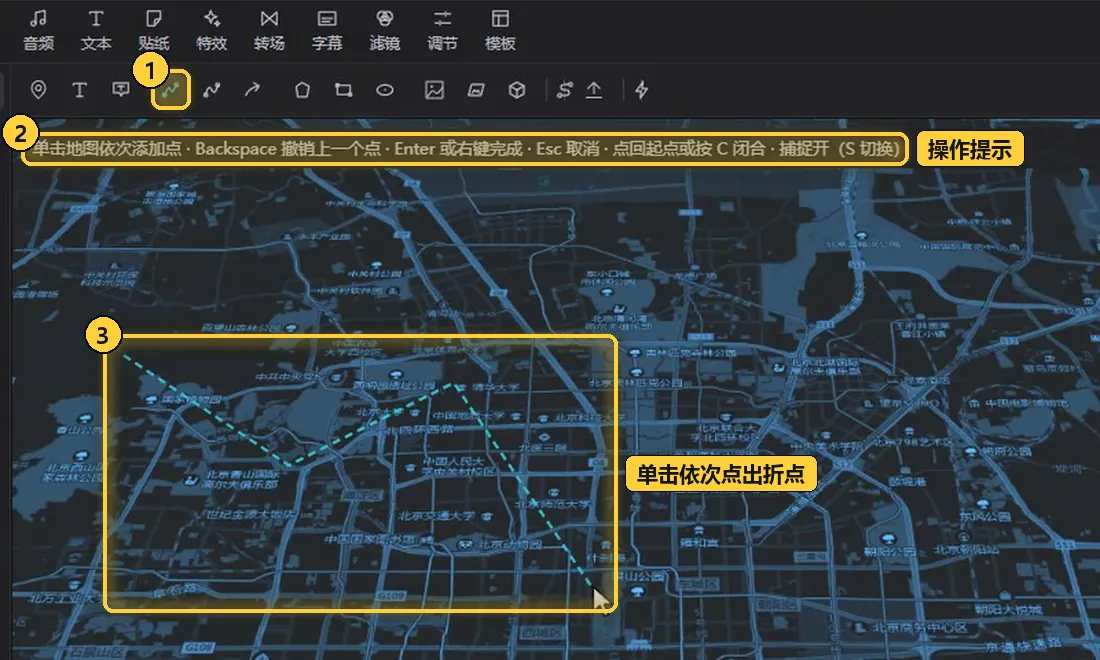Click the 中国电影博物馆 map label

[x=1026, y=403]
